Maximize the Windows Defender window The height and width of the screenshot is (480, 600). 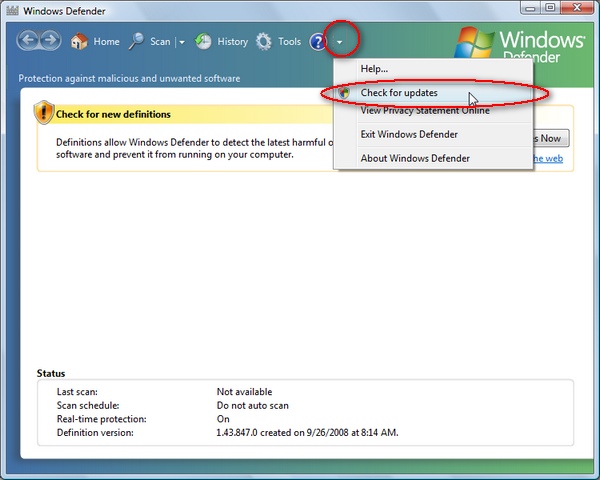click(x=550, y=8)
